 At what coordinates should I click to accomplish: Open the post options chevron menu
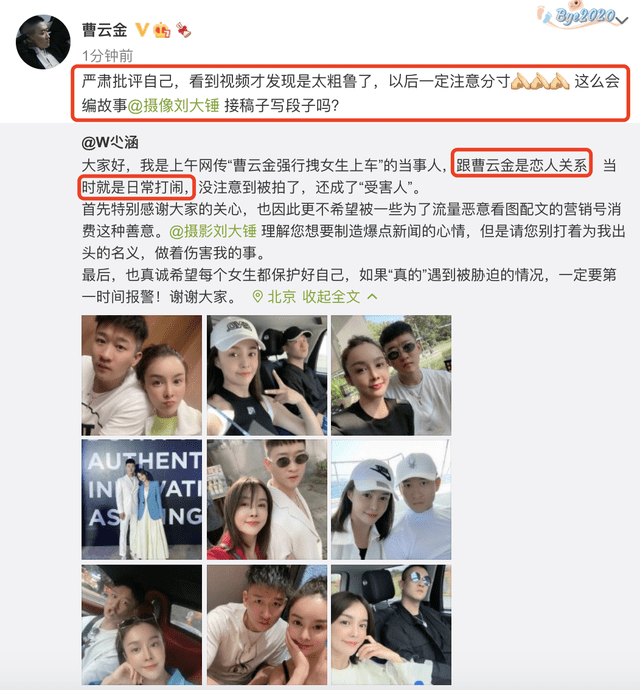(622, 20)
